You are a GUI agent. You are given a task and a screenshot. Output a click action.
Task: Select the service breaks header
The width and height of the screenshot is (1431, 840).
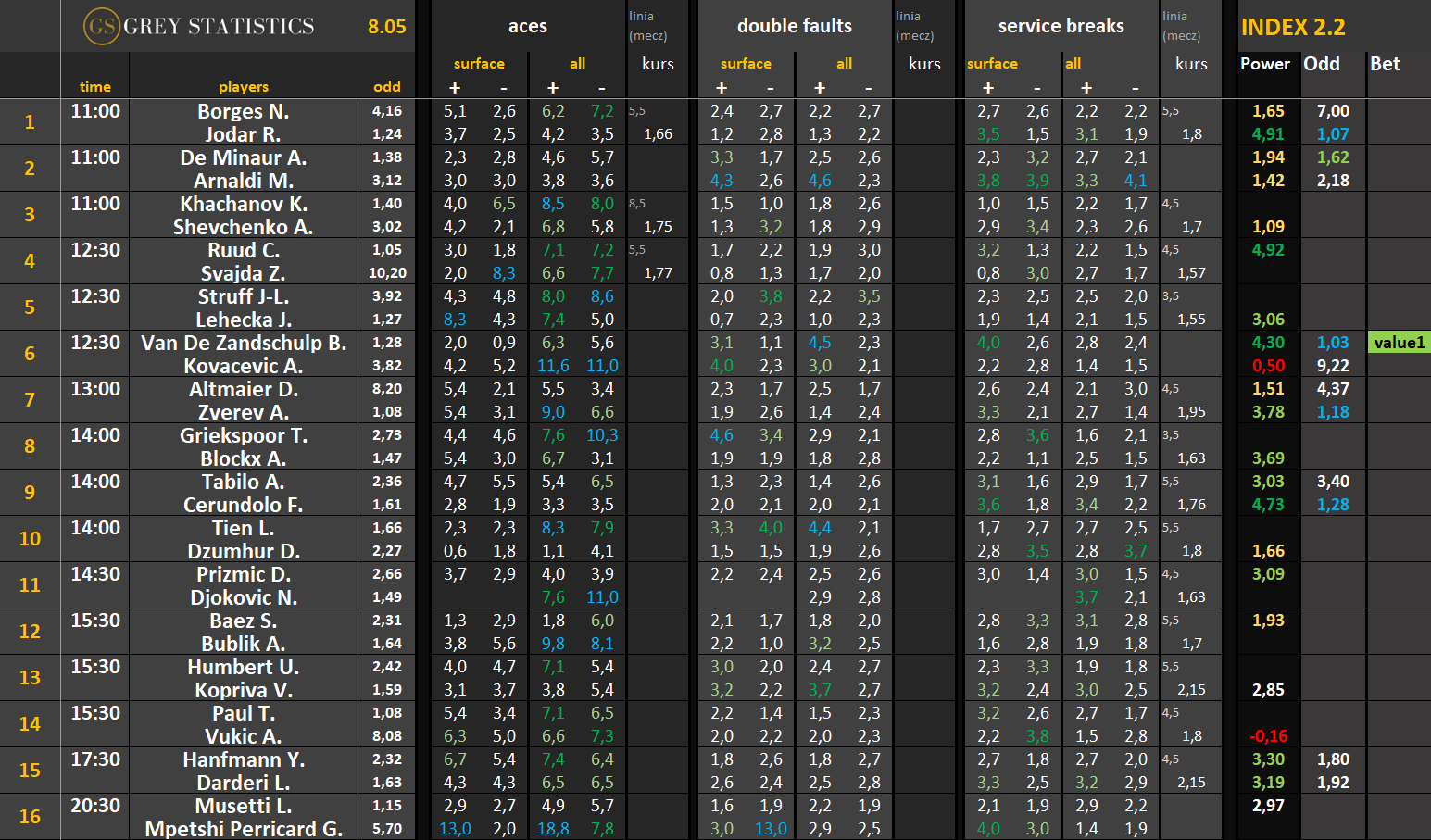[1061, 26]
